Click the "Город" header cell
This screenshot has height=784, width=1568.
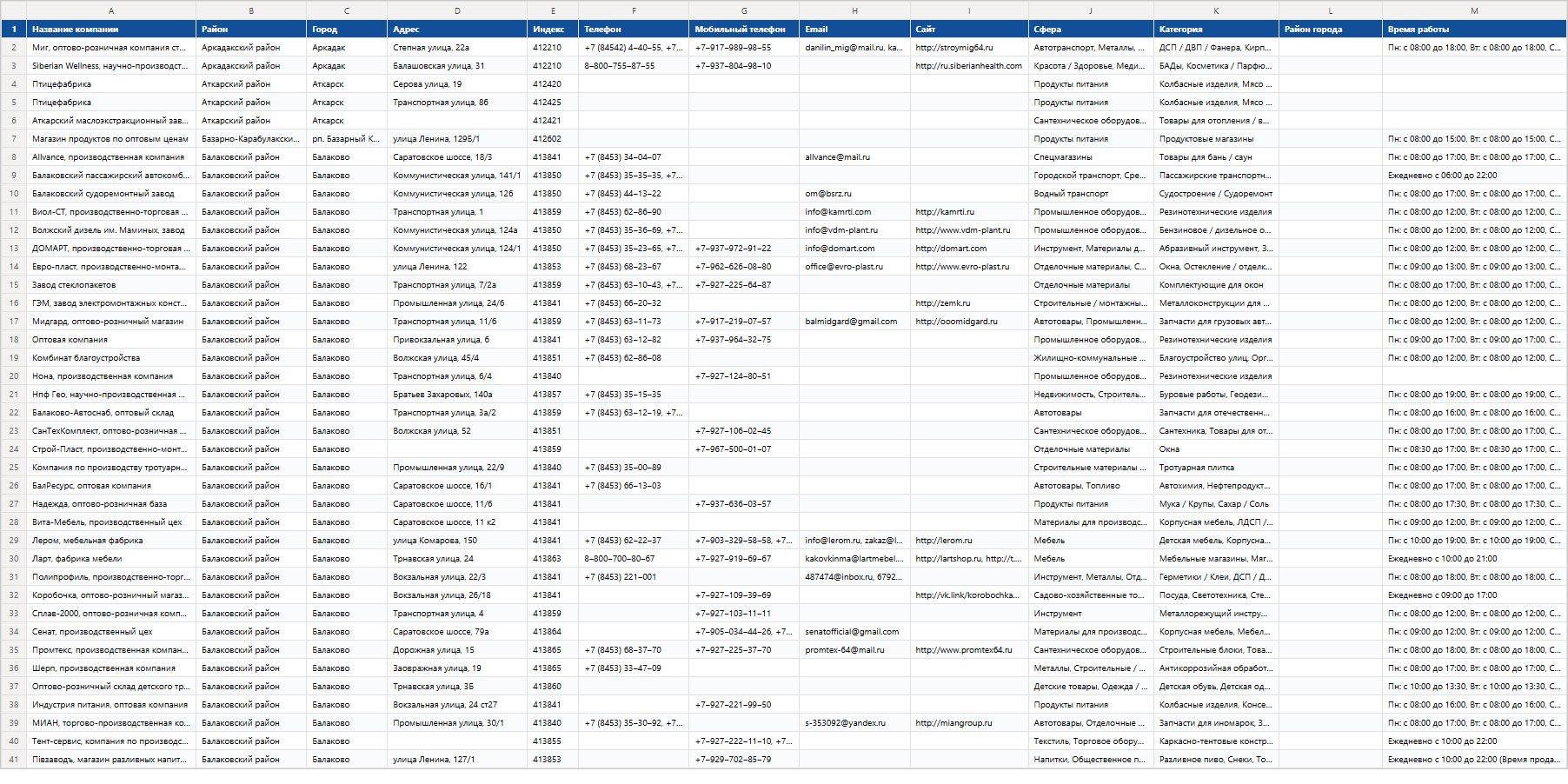click(347, 29)
